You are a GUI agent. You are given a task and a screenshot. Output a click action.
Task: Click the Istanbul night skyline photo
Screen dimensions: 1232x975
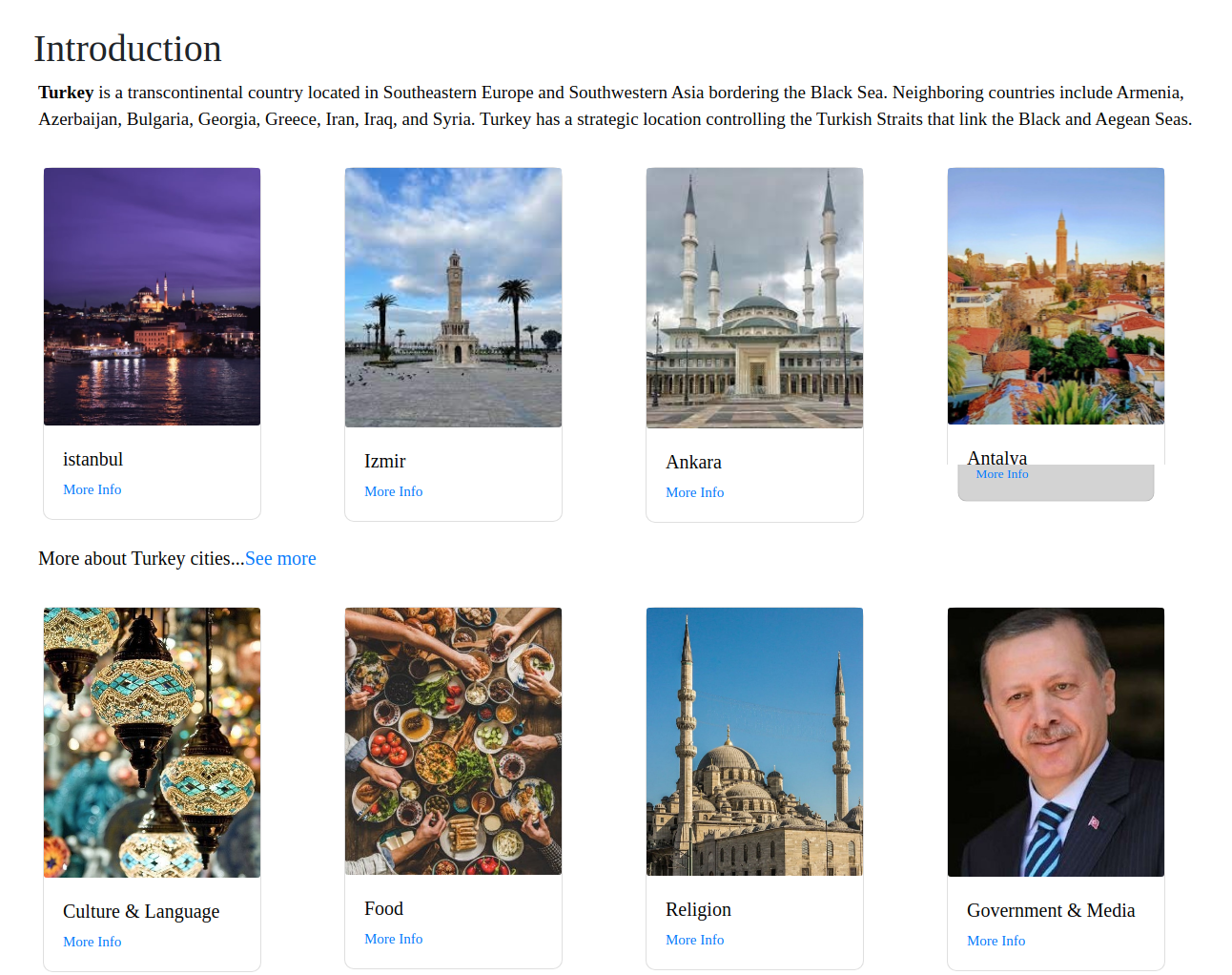click(152, 297)
